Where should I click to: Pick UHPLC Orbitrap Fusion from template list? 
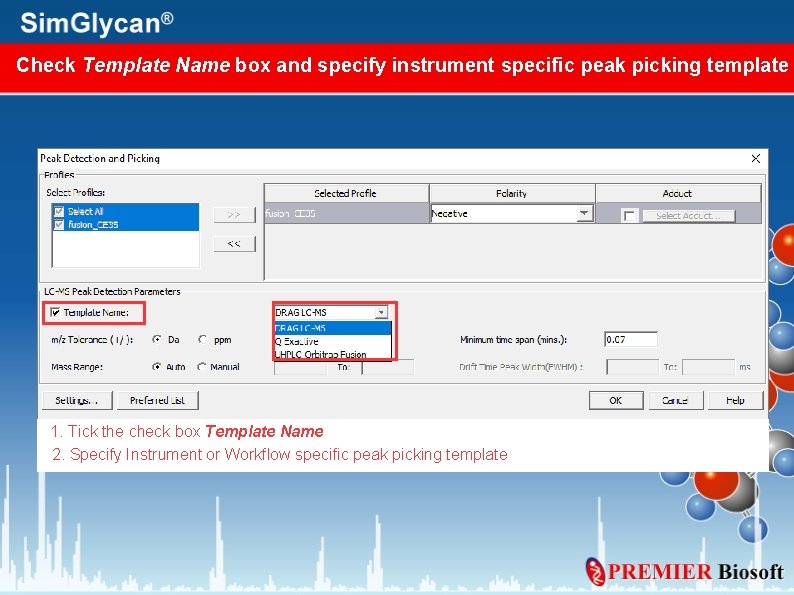click(333, 354)
